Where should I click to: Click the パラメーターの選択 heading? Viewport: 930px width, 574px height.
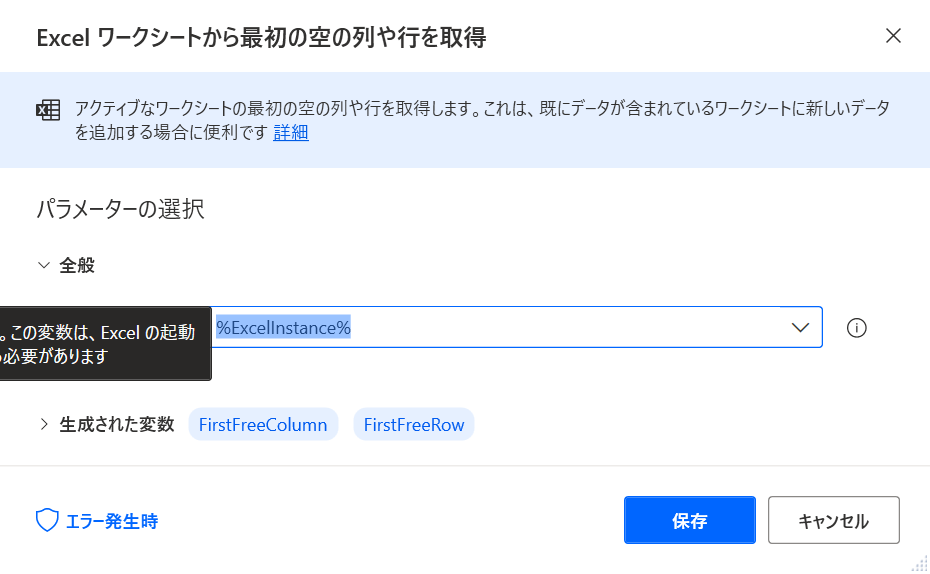pyautogui.click(x=120, y=209)
